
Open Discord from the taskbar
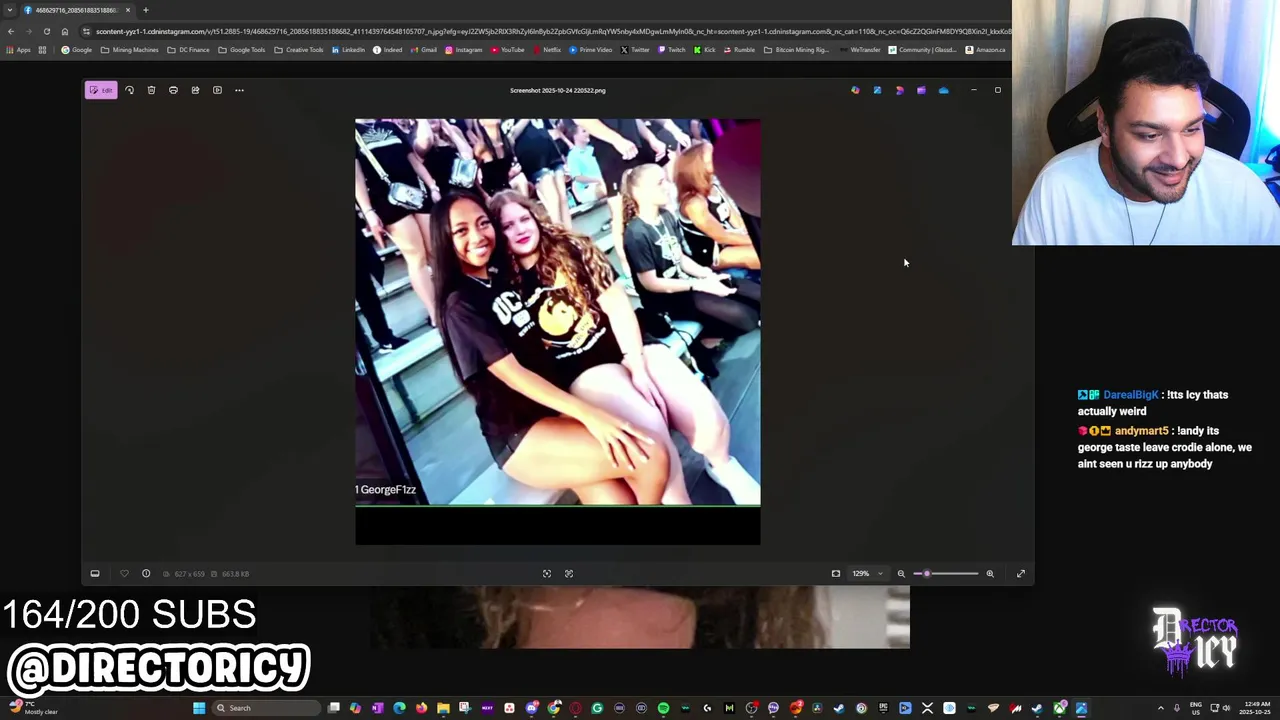click(x=531, y=708)
